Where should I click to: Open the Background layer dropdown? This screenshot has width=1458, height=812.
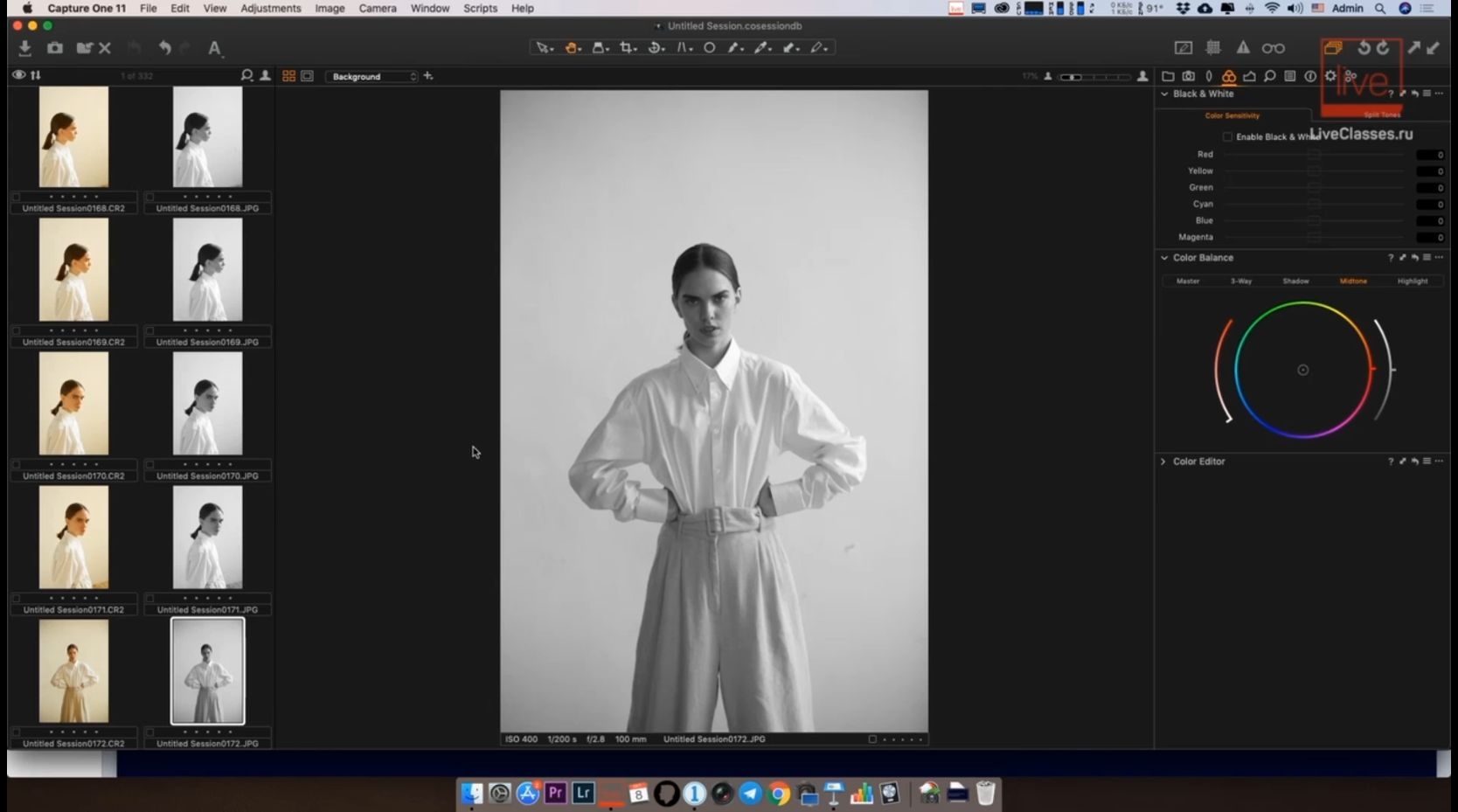tap(373, 77)
